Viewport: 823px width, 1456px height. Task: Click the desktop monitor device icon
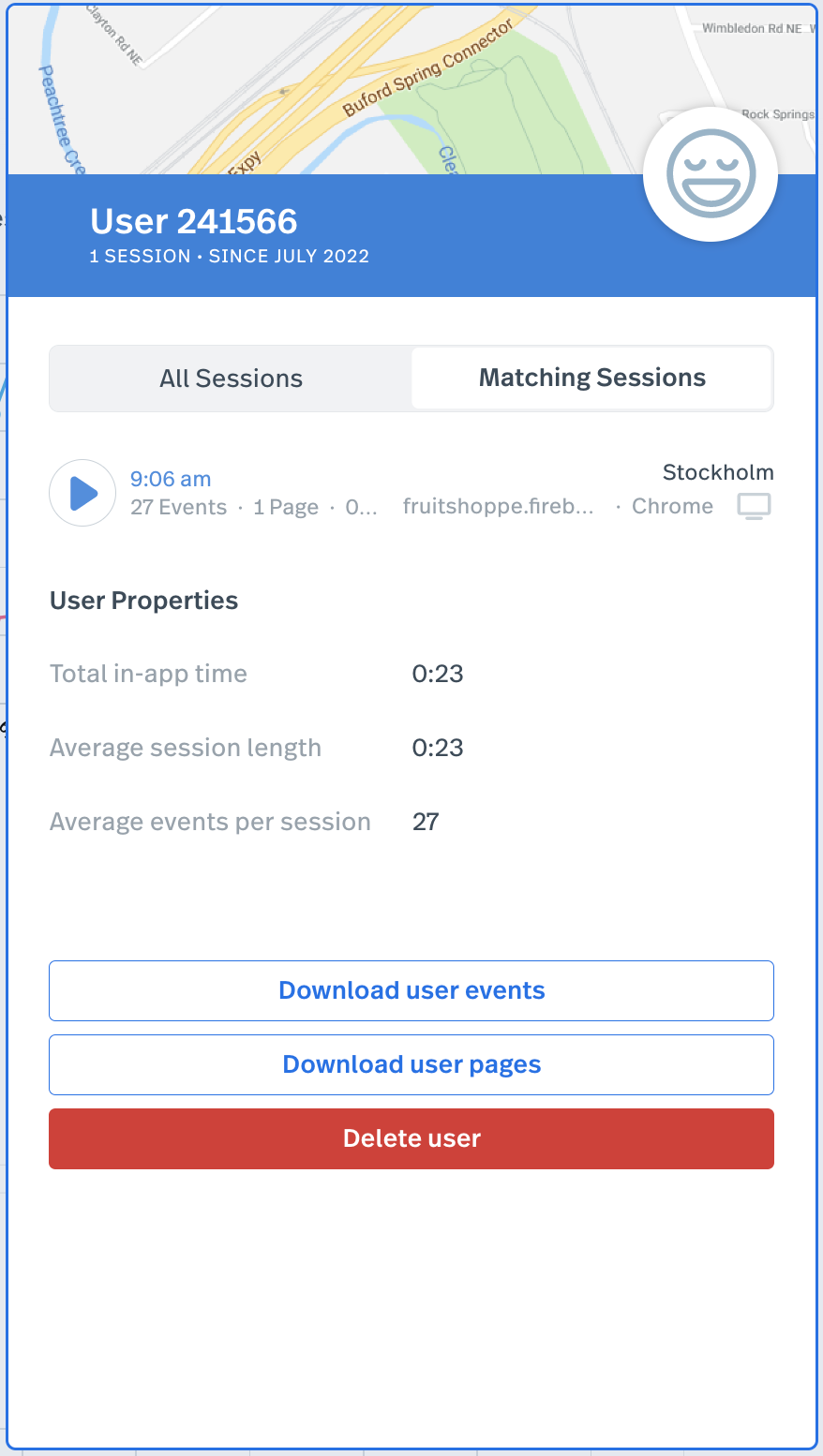(x=754, y=507)
